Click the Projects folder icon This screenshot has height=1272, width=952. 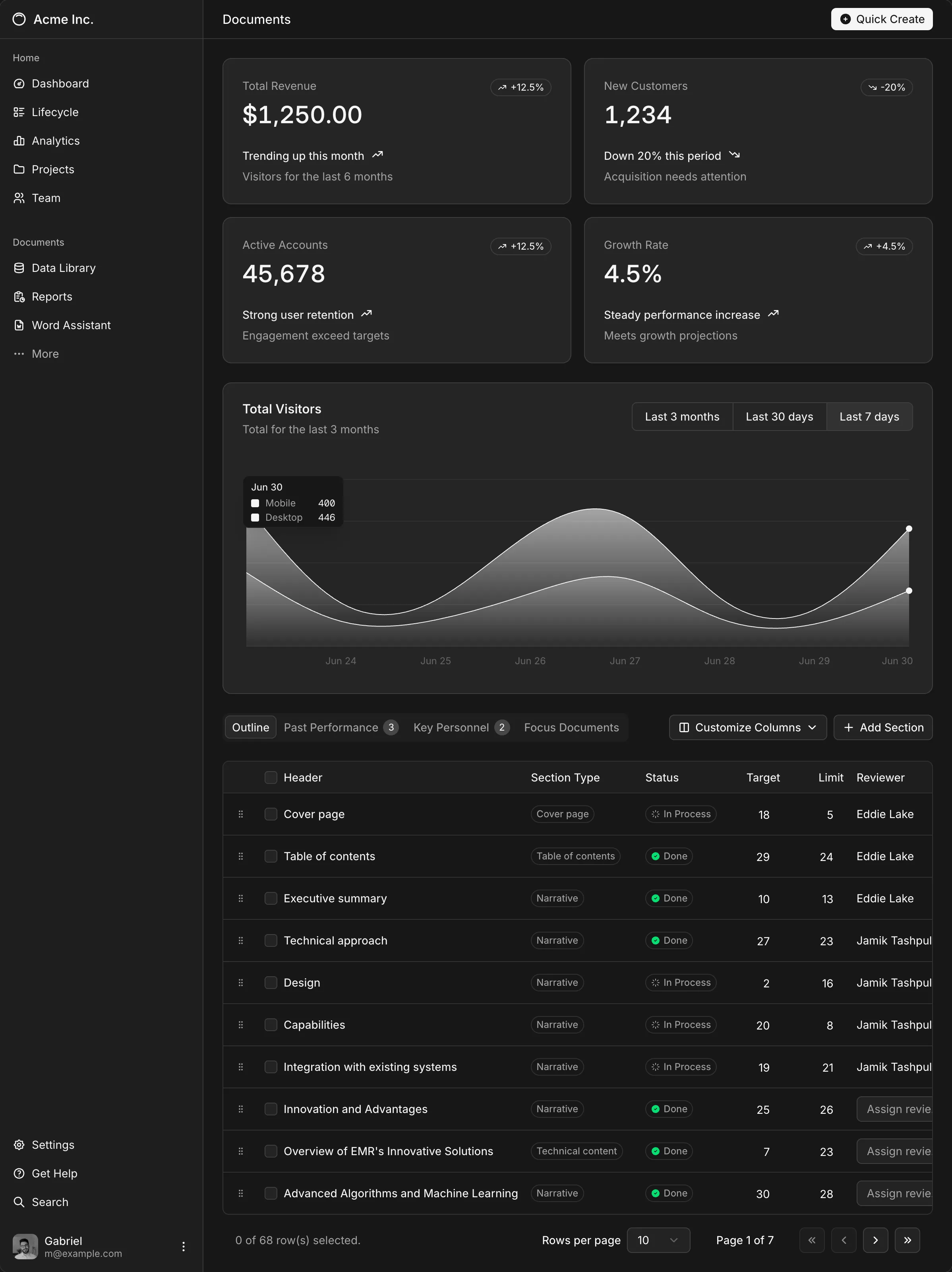pyautogui.click(x=19, y=169)
